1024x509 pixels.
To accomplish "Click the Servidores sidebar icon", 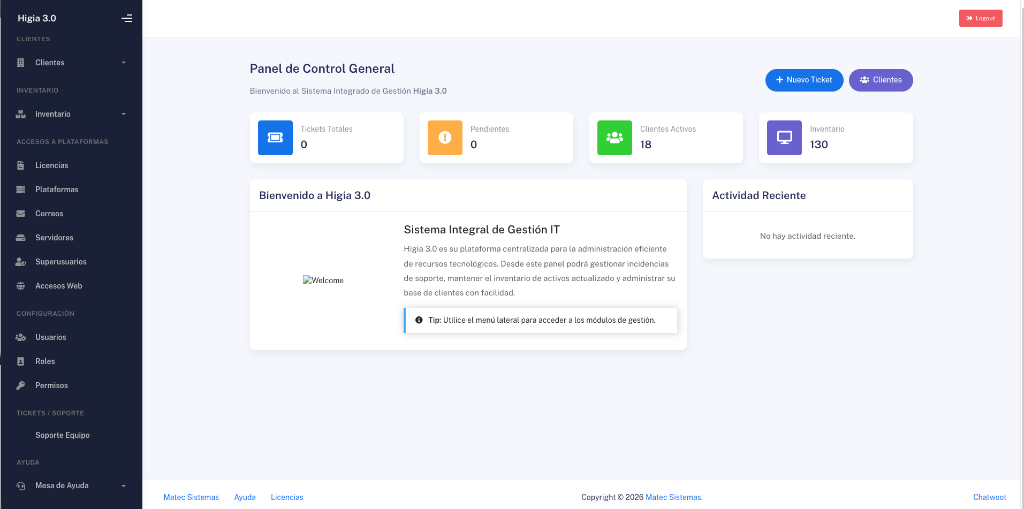I will [21, 237].
